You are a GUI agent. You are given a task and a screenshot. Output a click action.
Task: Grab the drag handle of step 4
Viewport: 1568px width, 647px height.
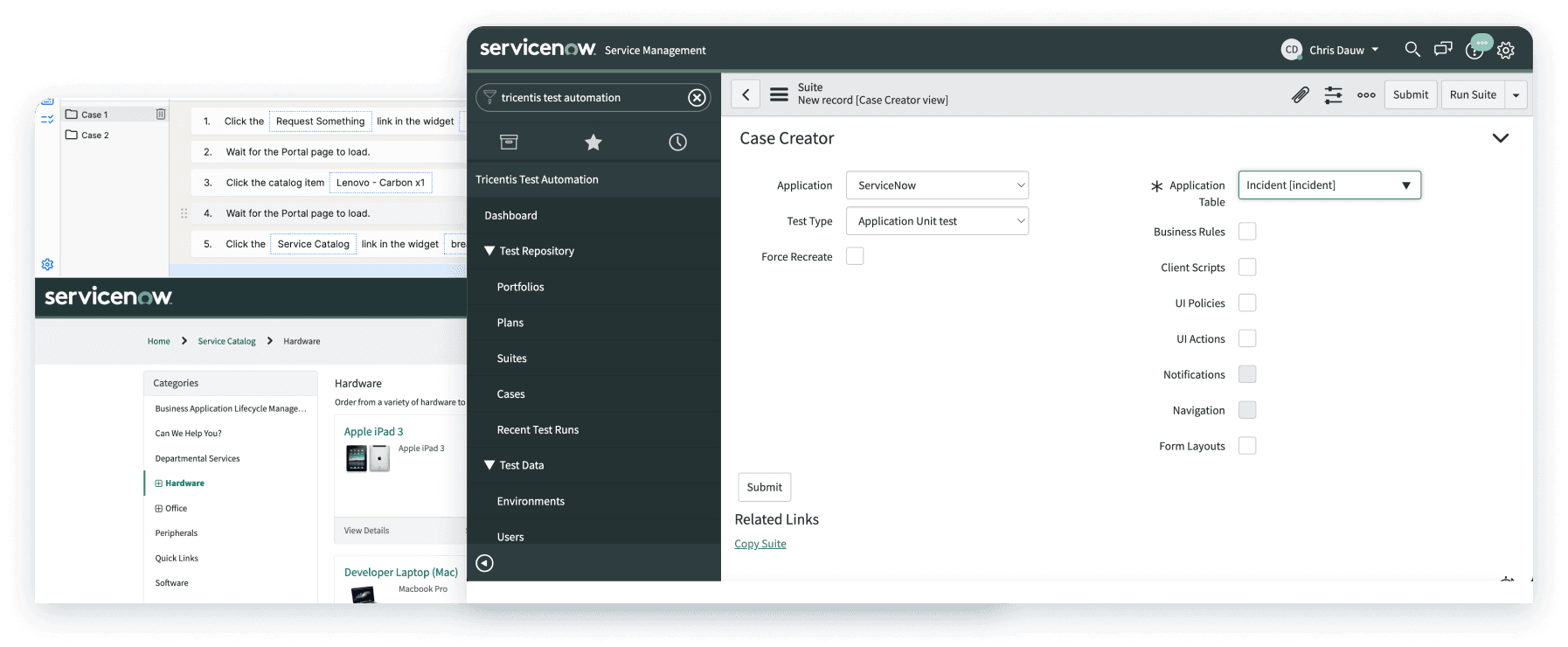click(x=184, y=213)
